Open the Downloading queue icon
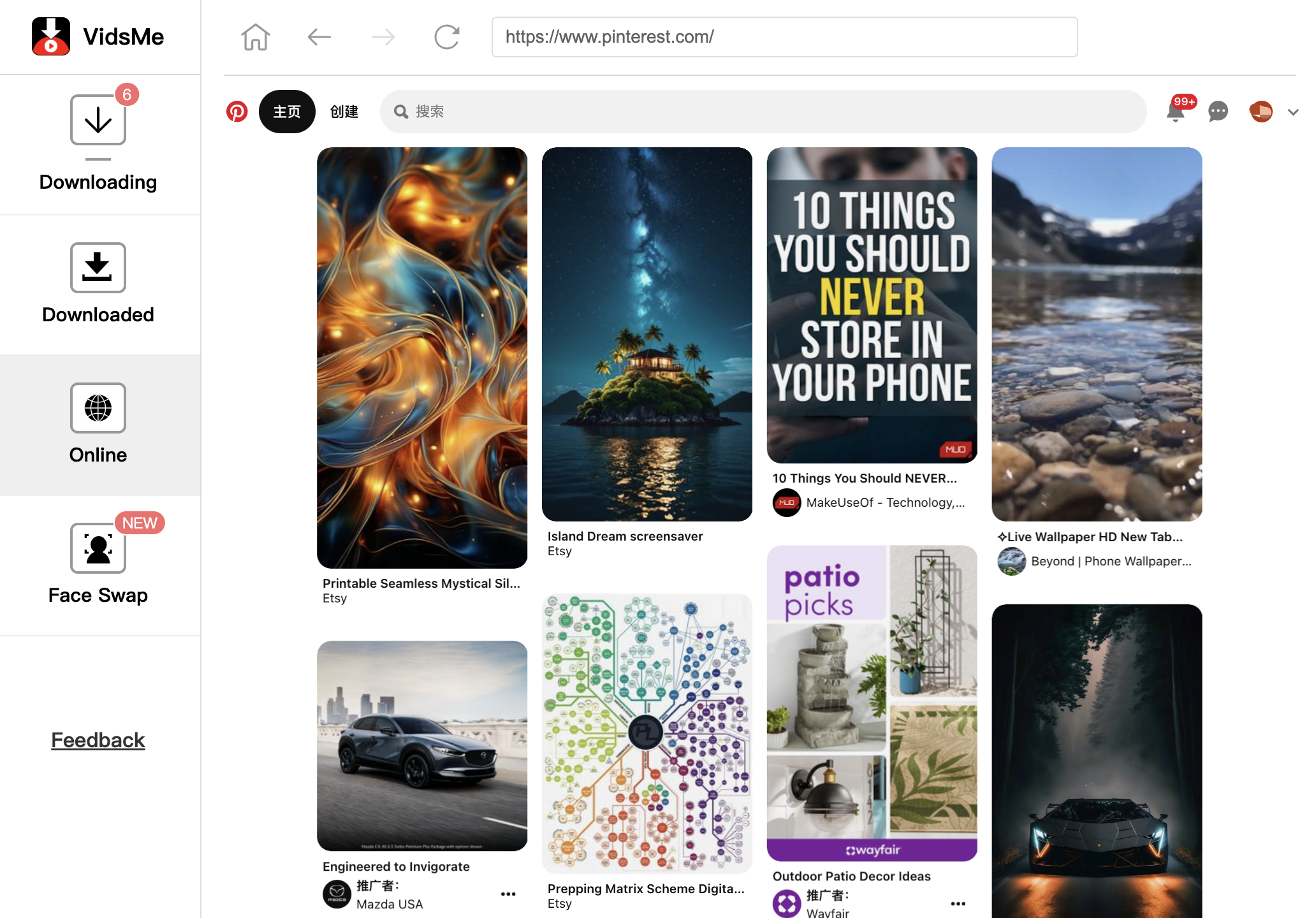The height and width of the screenshot is (918, 1316). (x=98, y=120)
